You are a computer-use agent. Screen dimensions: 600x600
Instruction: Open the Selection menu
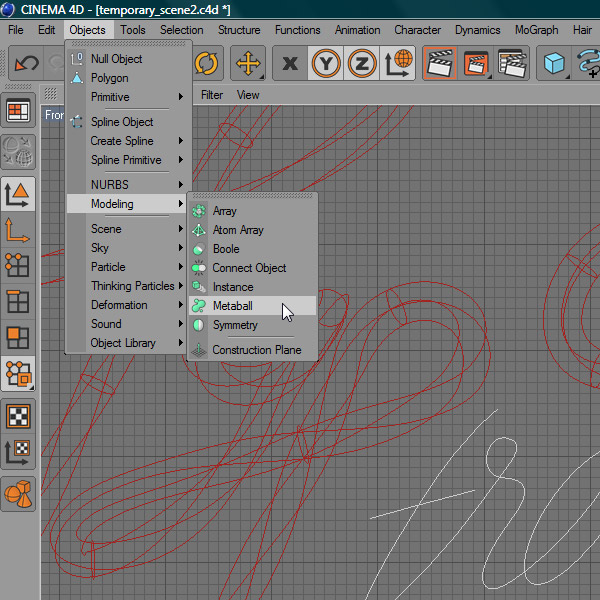(x=181, y=30)
